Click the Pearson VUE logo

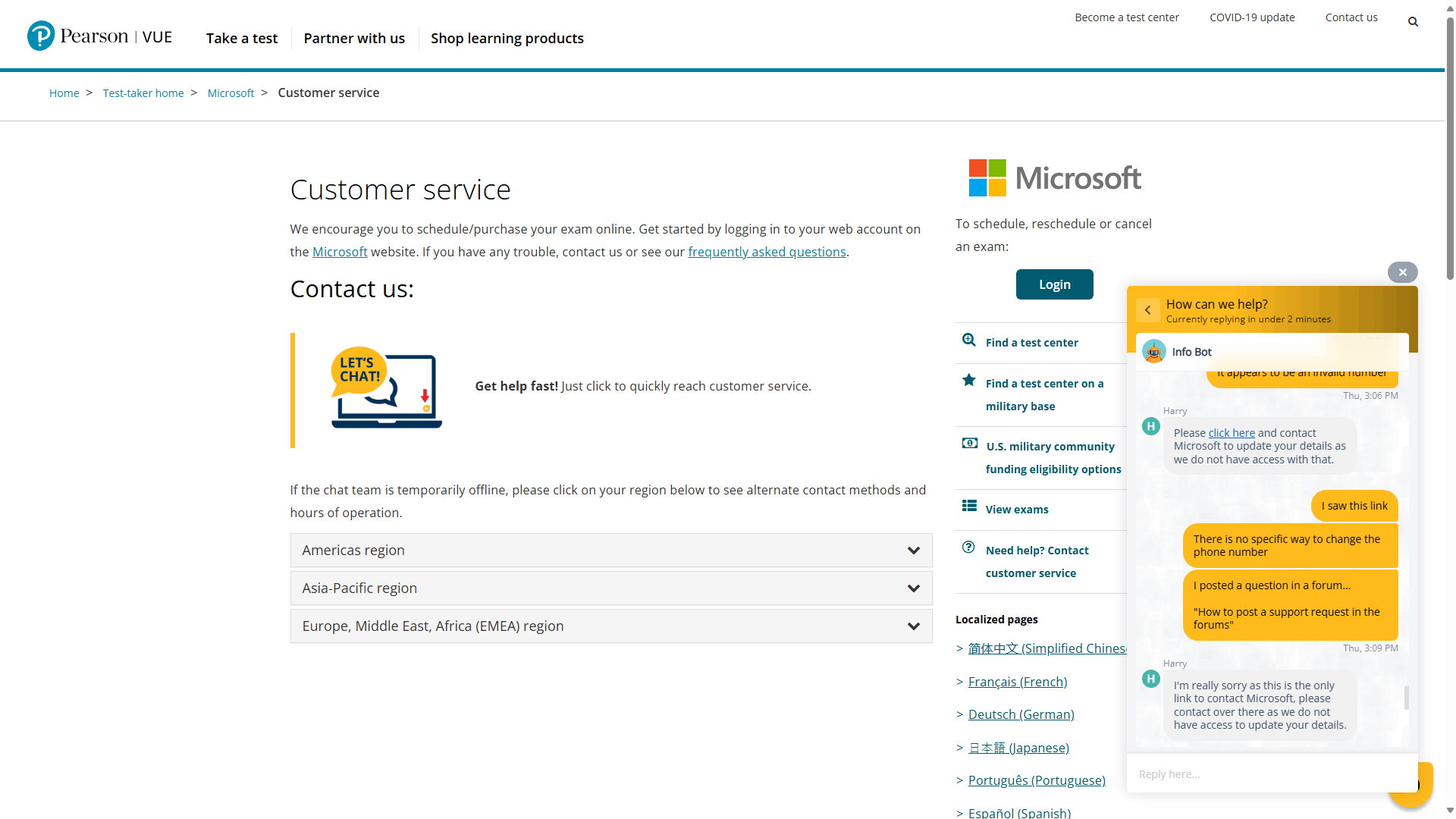(99, 36)
